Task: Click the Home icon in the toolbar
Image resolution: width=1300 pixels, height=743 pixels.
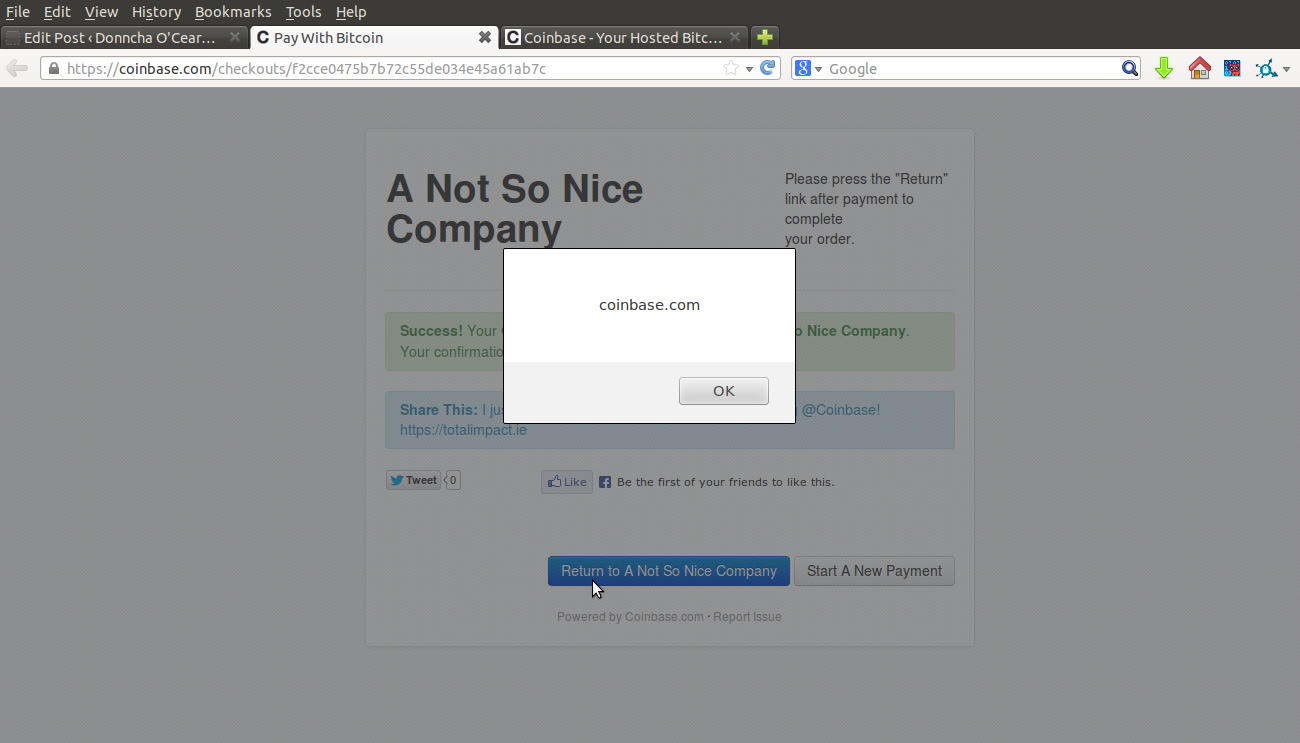Action: [x=1199, y=68]
